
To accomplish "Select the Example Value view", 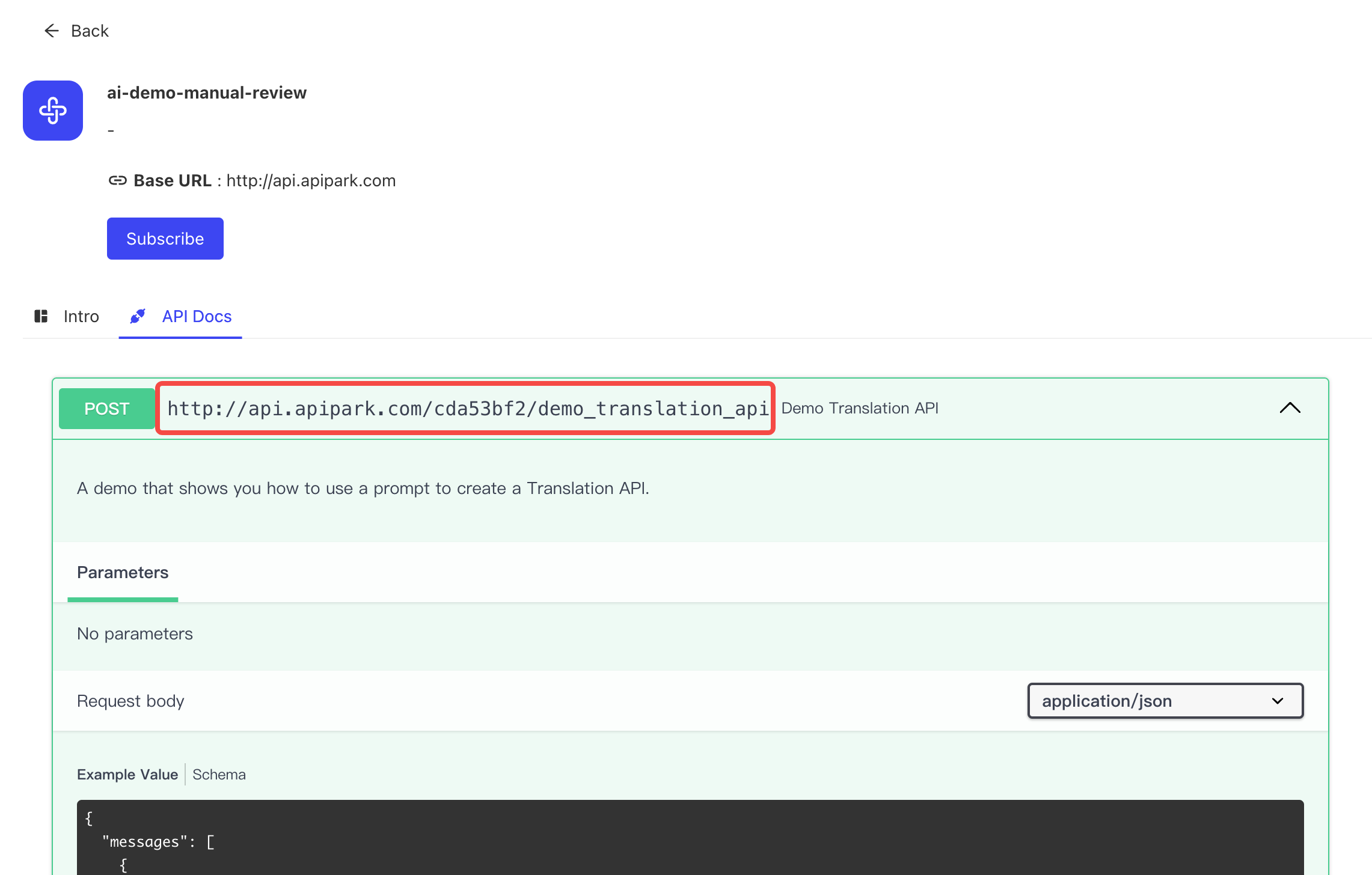I will coord(127,774).
